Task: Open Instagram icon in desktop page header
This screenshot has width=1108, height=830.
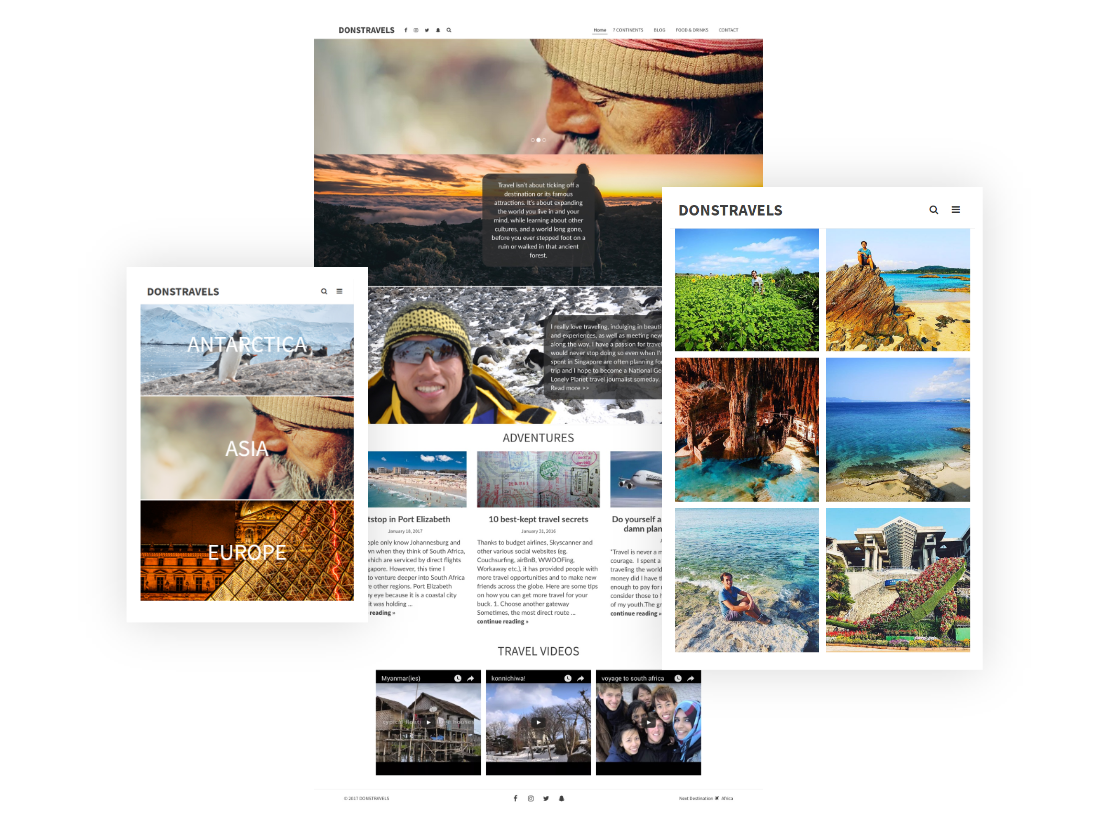Action: (x=416, y=30)
